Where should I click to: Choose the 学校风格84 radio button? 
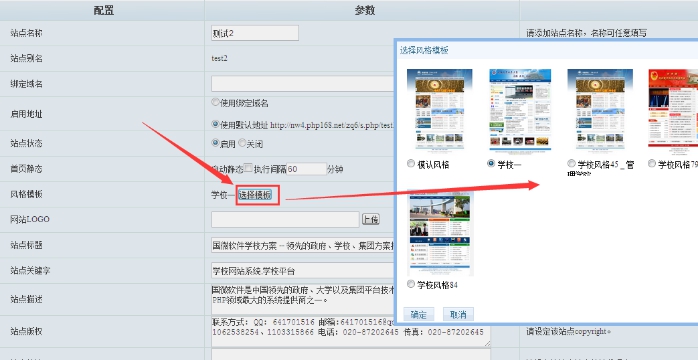coord(411,284)
